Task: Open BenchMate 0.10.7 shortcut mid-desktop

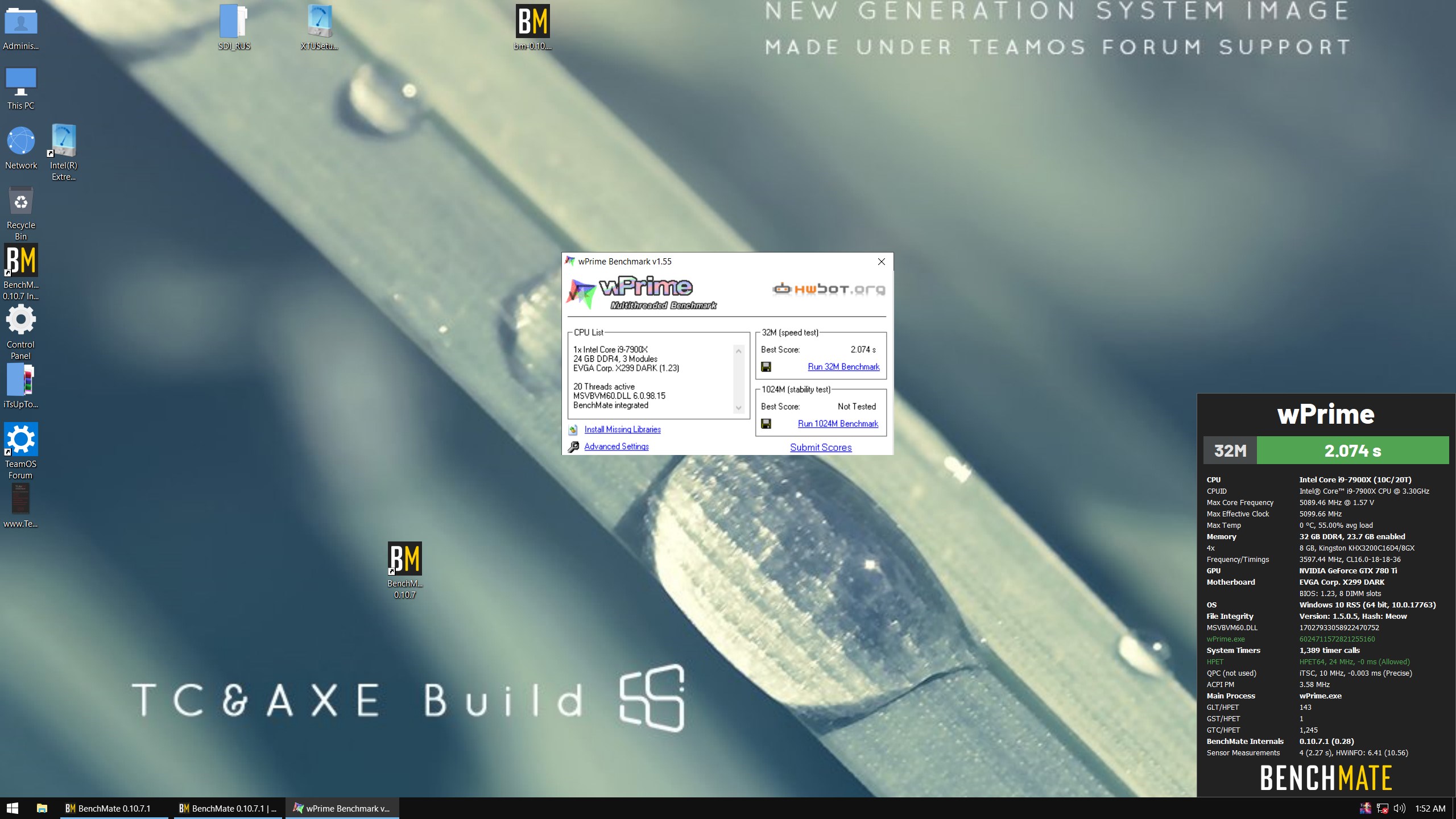Action: click(x=405, y=570)
